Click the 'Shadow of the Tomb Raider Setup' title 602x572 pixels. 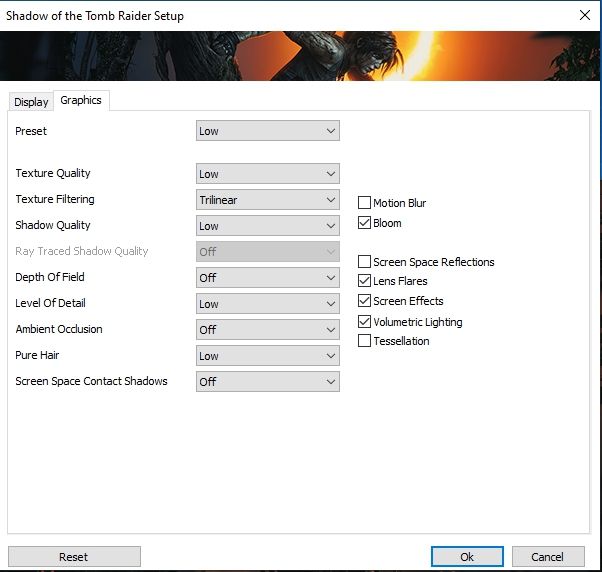[x=95, y=16]
